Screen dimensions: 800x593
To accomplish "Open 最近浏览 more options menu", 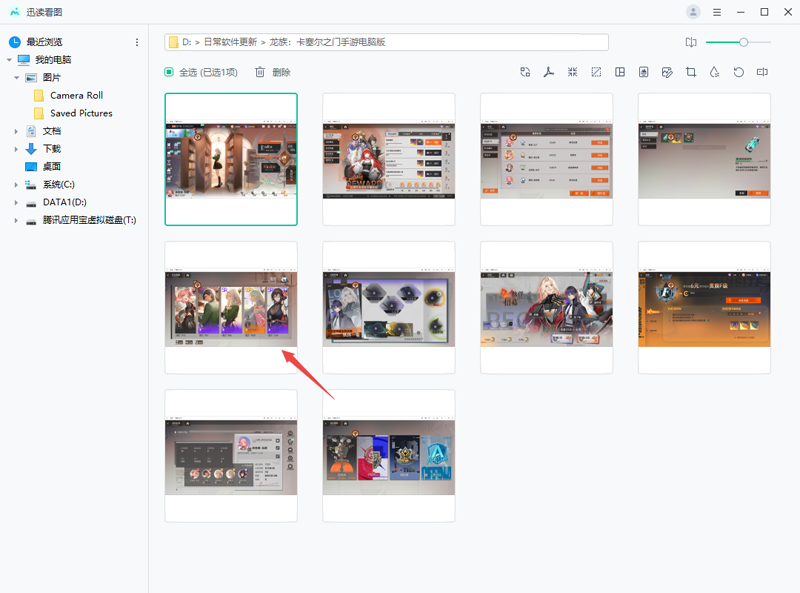I will click(137, 42).
